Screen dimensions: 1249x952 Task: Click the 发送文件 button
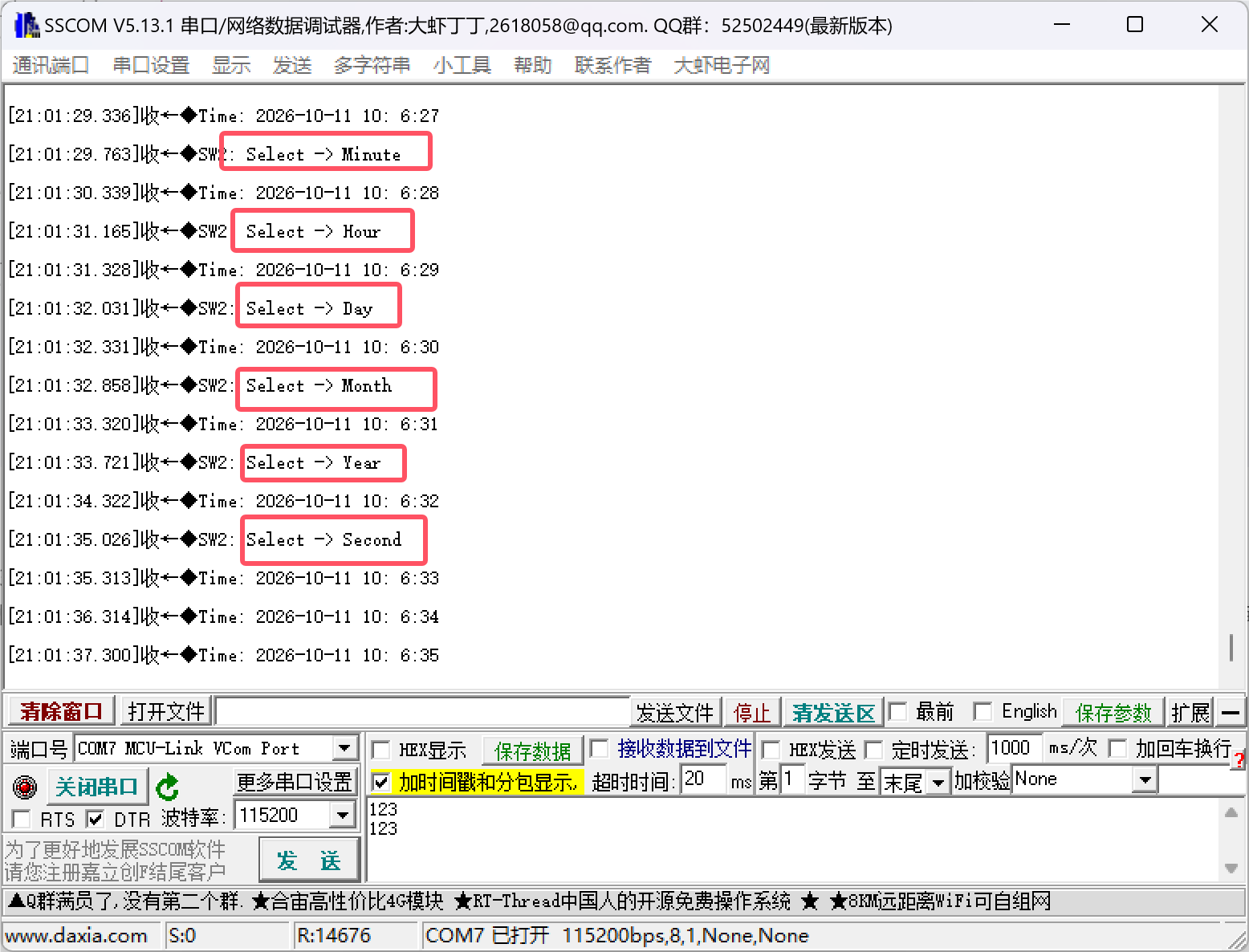(x=675, y=712)
